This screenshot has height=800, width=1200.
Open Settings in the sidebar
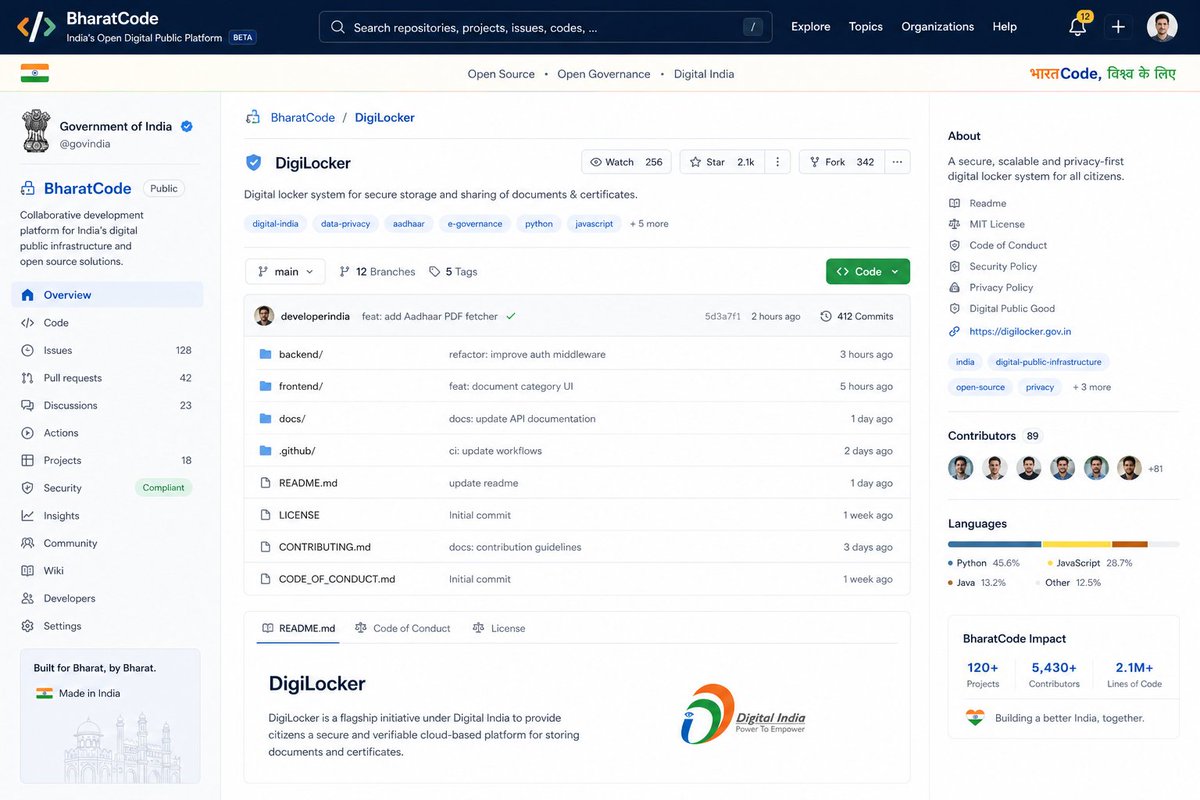coord(107,626)
